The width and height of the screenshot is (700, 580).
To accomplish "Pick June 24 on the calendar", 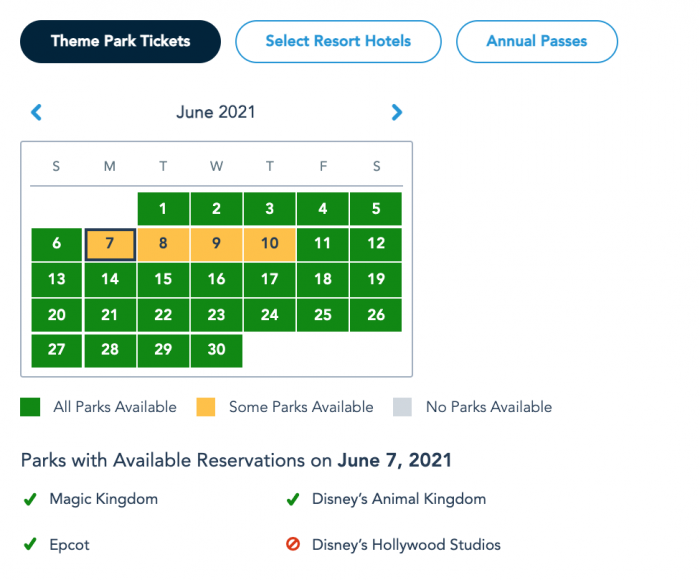I will [x=270, y=315].
